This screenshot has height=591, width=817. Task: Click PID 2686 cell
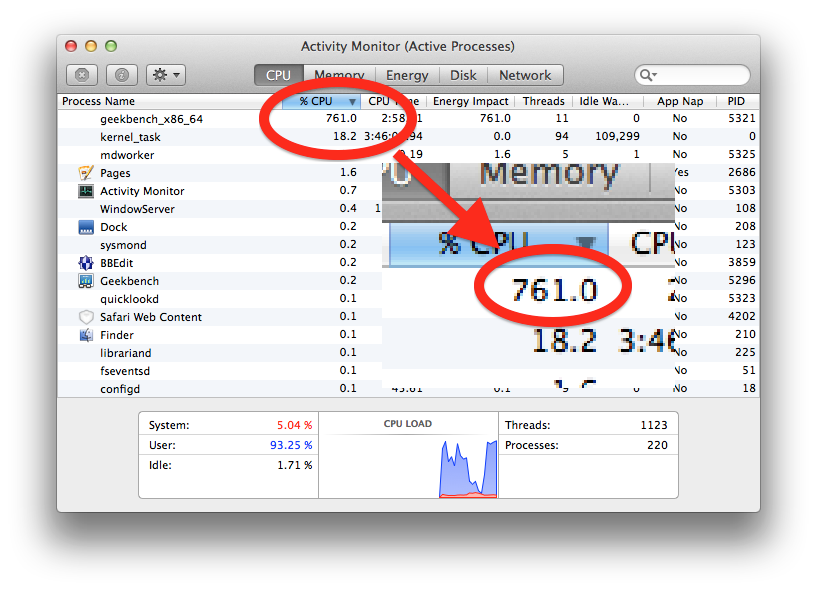tap(741, 172)
